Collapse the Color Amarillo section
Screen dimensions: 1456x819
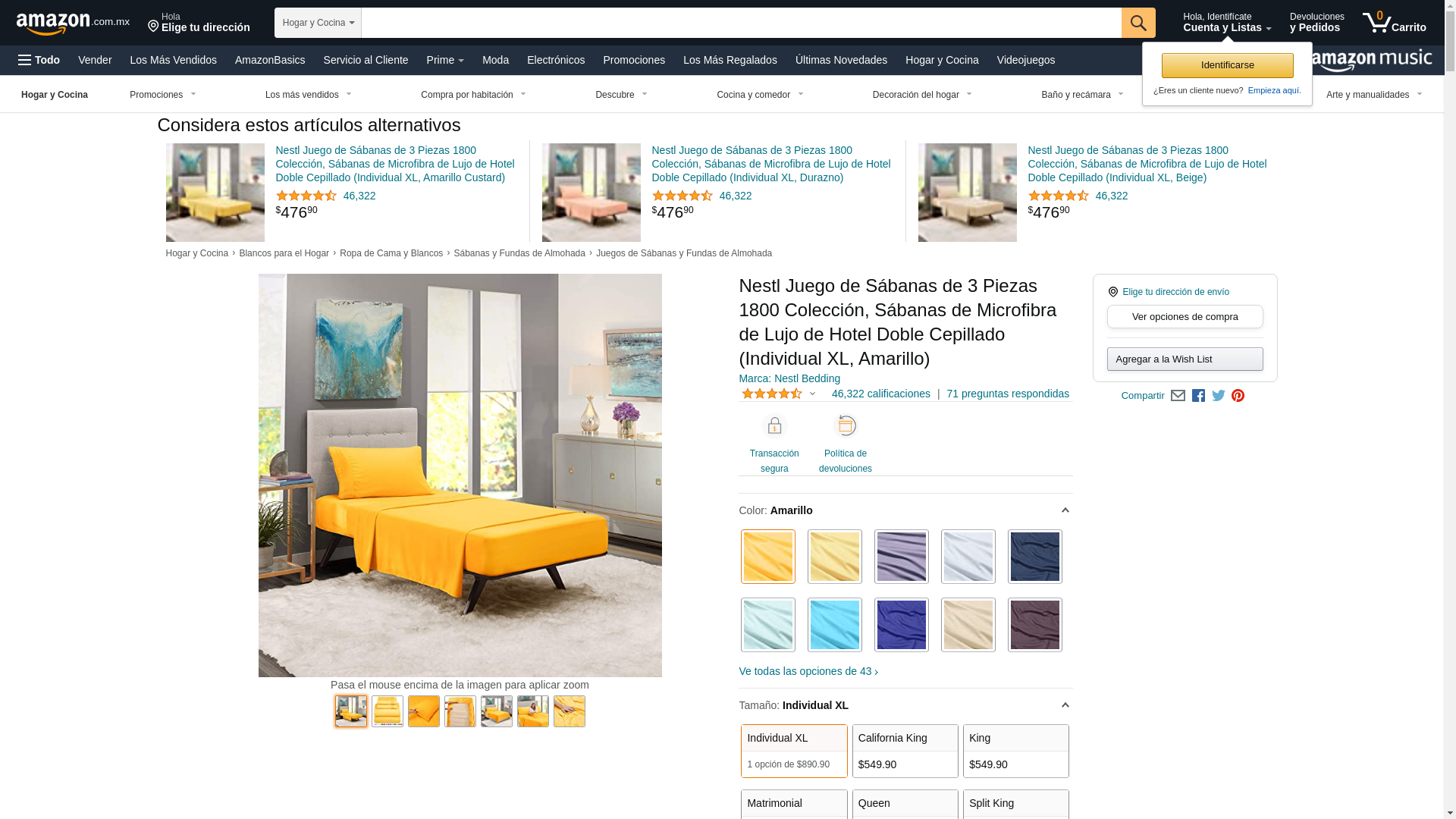click(1065, 510)
